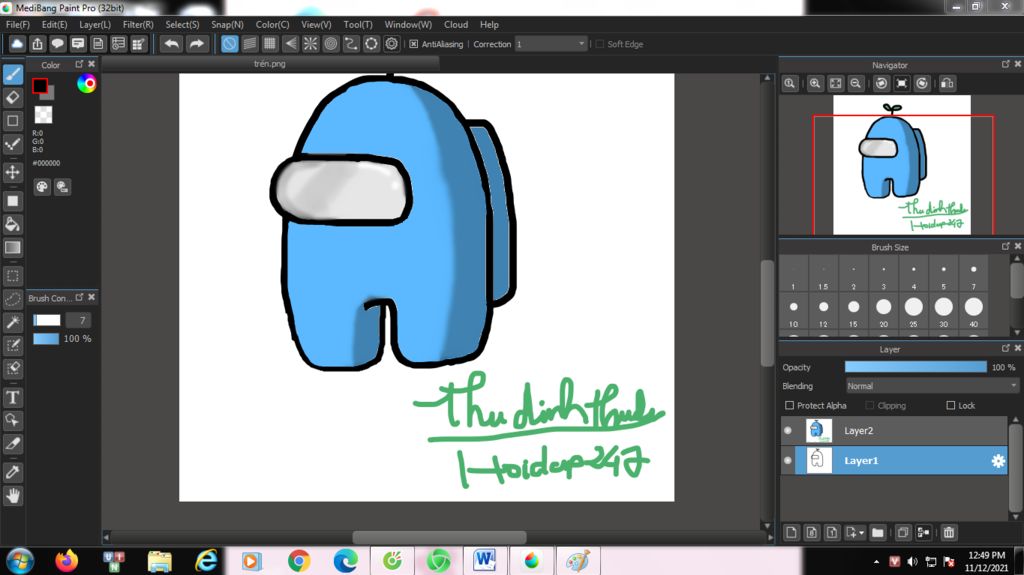This screenshot has width=1024, height=575.
Task: Open the add-layer dropdown arrow
Action: click(x=861, y=533)
